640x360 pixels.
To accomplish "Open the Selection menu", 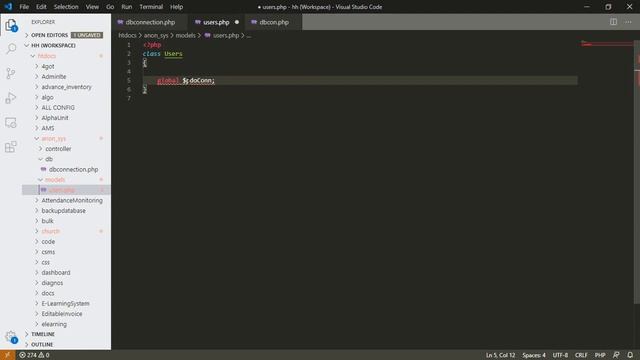I will [x=66, y=7].
